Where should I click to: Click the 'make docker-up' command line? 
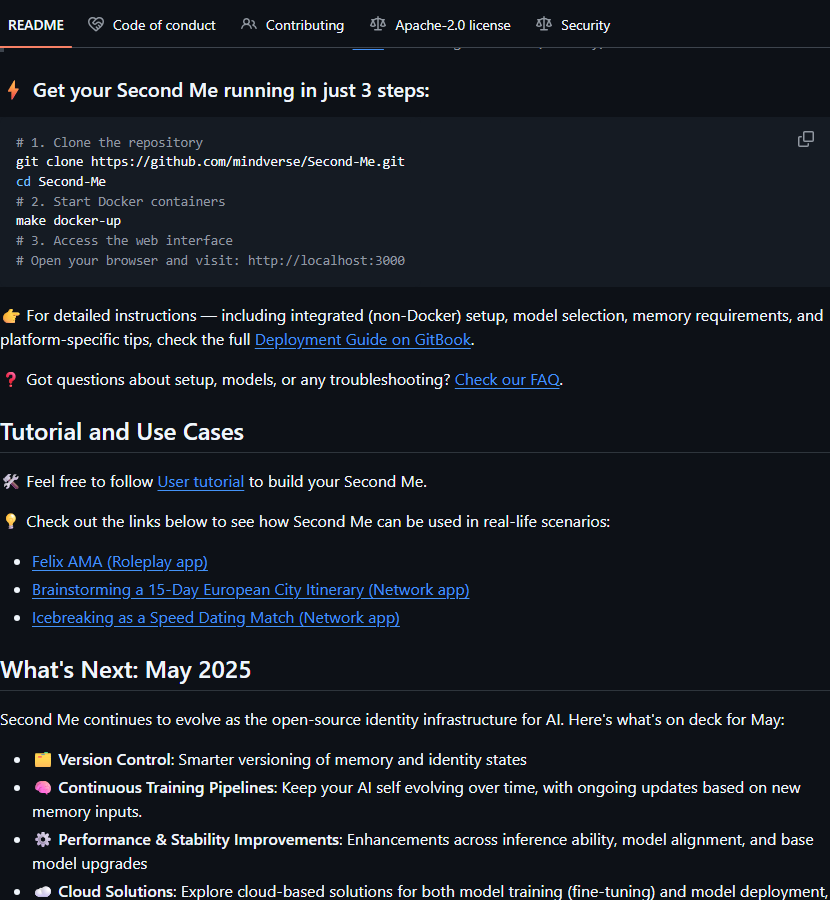click(68, 221)
